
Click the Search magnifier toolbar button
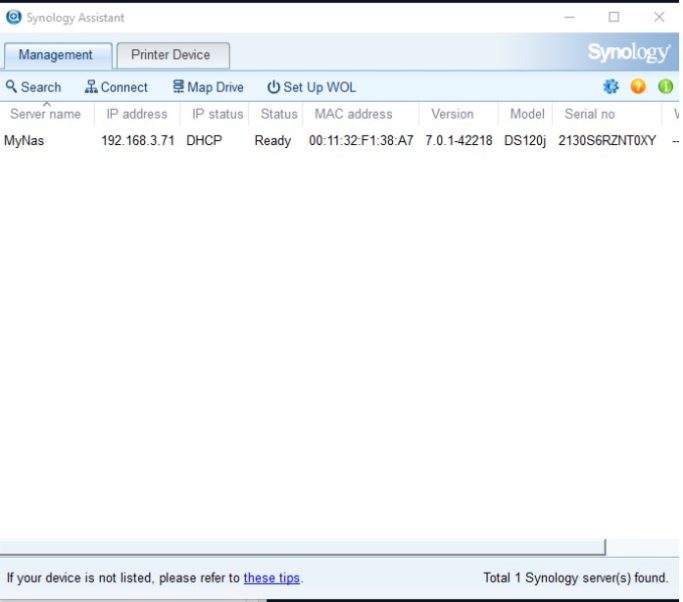33,87
